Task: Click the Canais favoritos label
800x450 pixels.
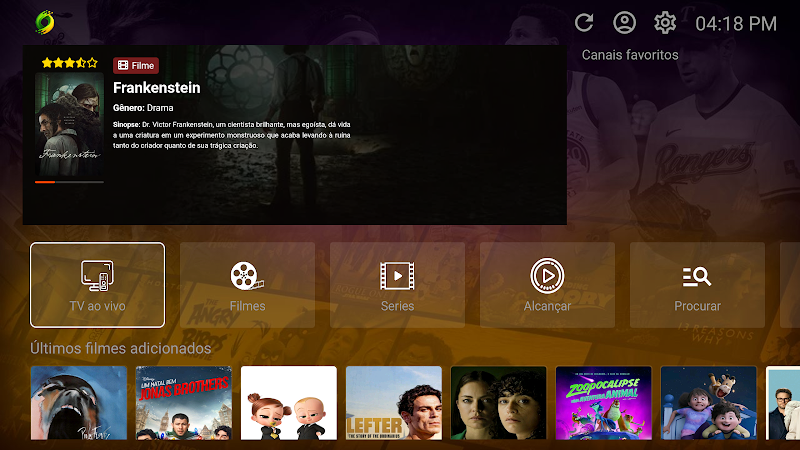Action: [x=630, y=55]
